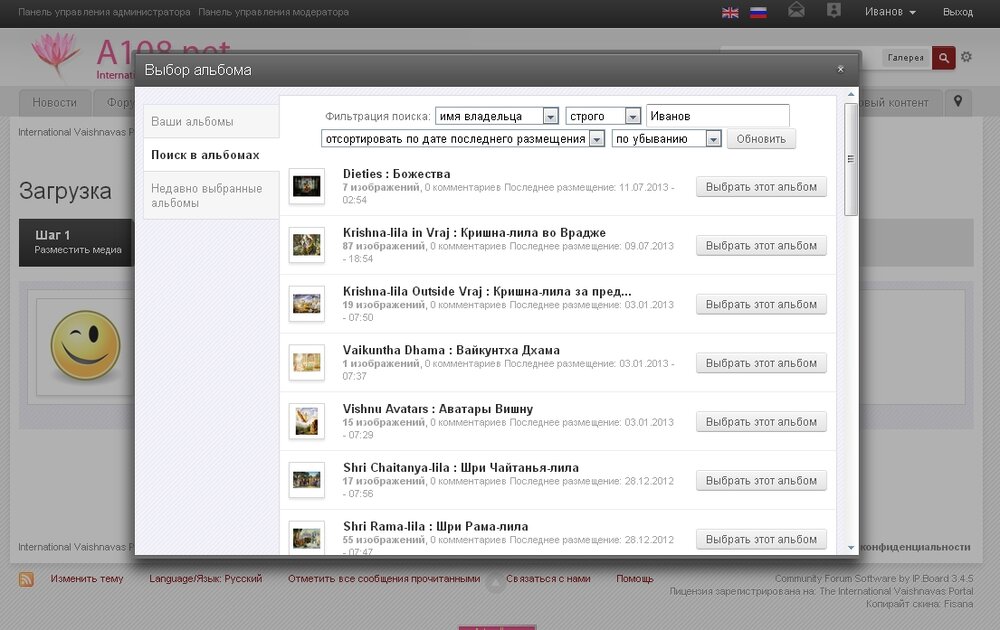Select 'Недавно выбранные альбомы' tab
Screen dimensions: 1000x630
pos(211,196)
